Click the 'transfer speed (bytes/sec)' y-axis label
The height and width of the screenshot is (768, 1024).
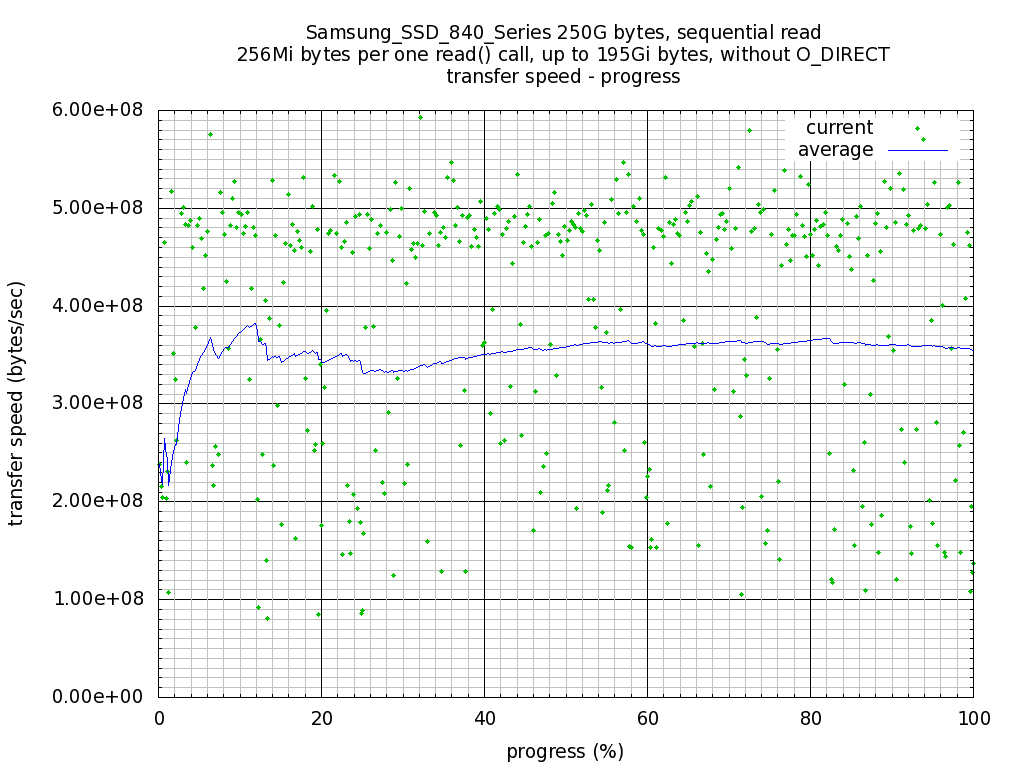(16, 404)
